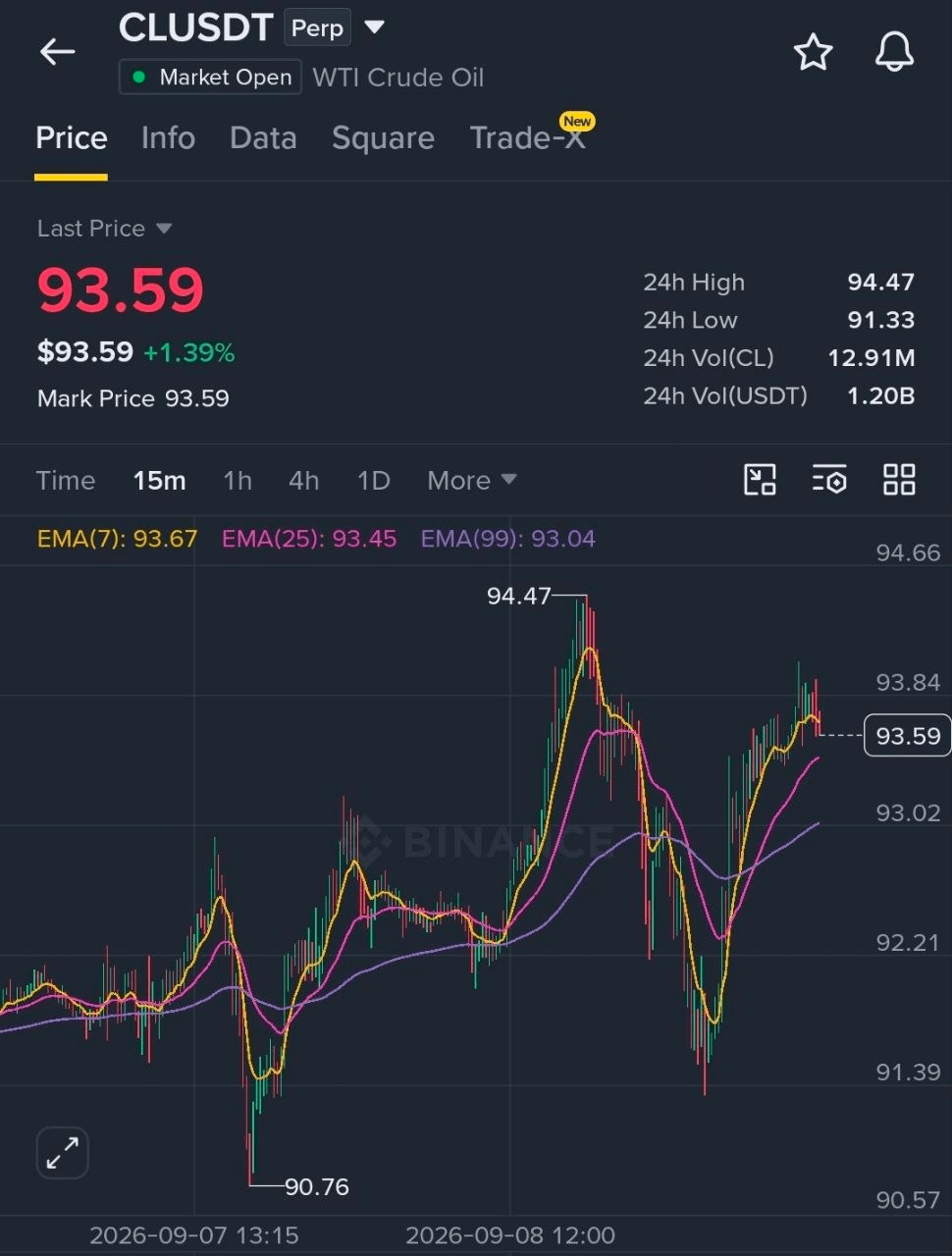The image size is (952, 1256).
Task: Tap the 94.47 high marker on chart
Action: pos(518,596)
